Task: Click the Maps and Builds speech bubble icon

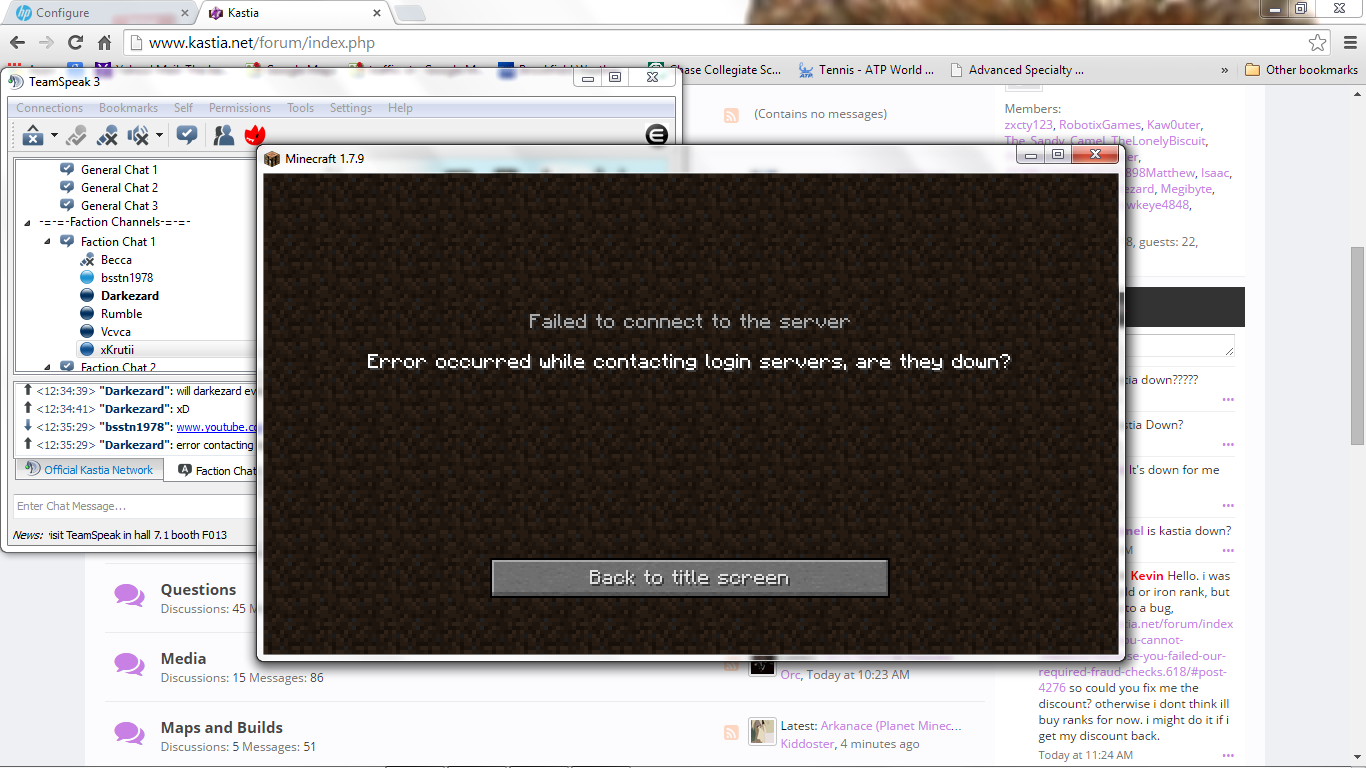Action: point(129,733)
